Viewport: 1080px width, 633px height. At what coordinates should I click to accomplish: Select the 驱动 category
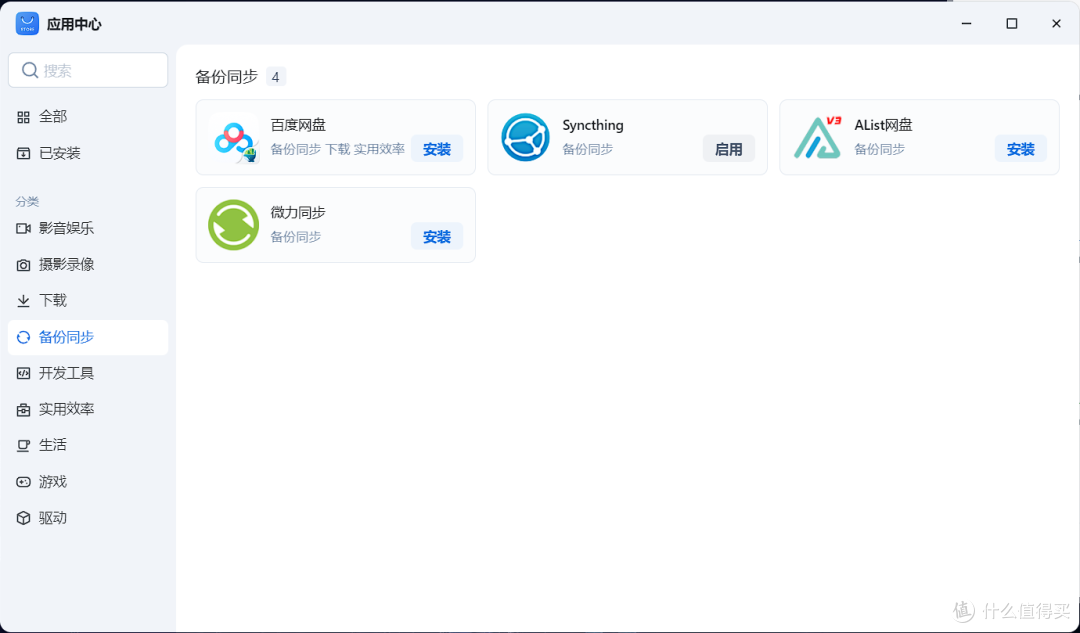pos(88,517)
